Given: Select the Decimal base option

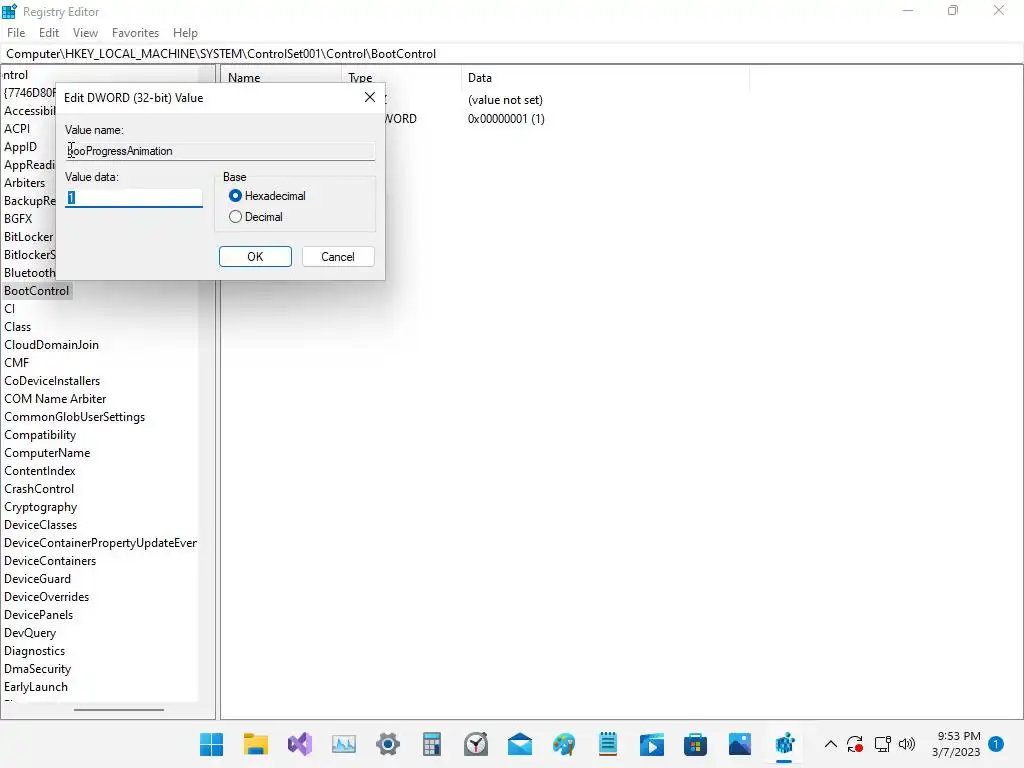Looking at the screenshot, I should [x=256, y=217].
